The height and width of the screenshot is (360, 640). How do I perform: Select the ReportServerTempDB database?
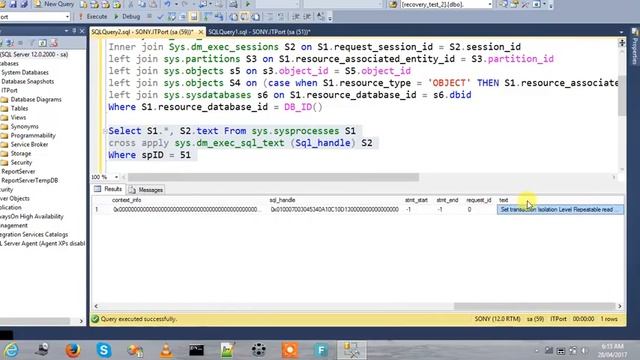[29, 180]
